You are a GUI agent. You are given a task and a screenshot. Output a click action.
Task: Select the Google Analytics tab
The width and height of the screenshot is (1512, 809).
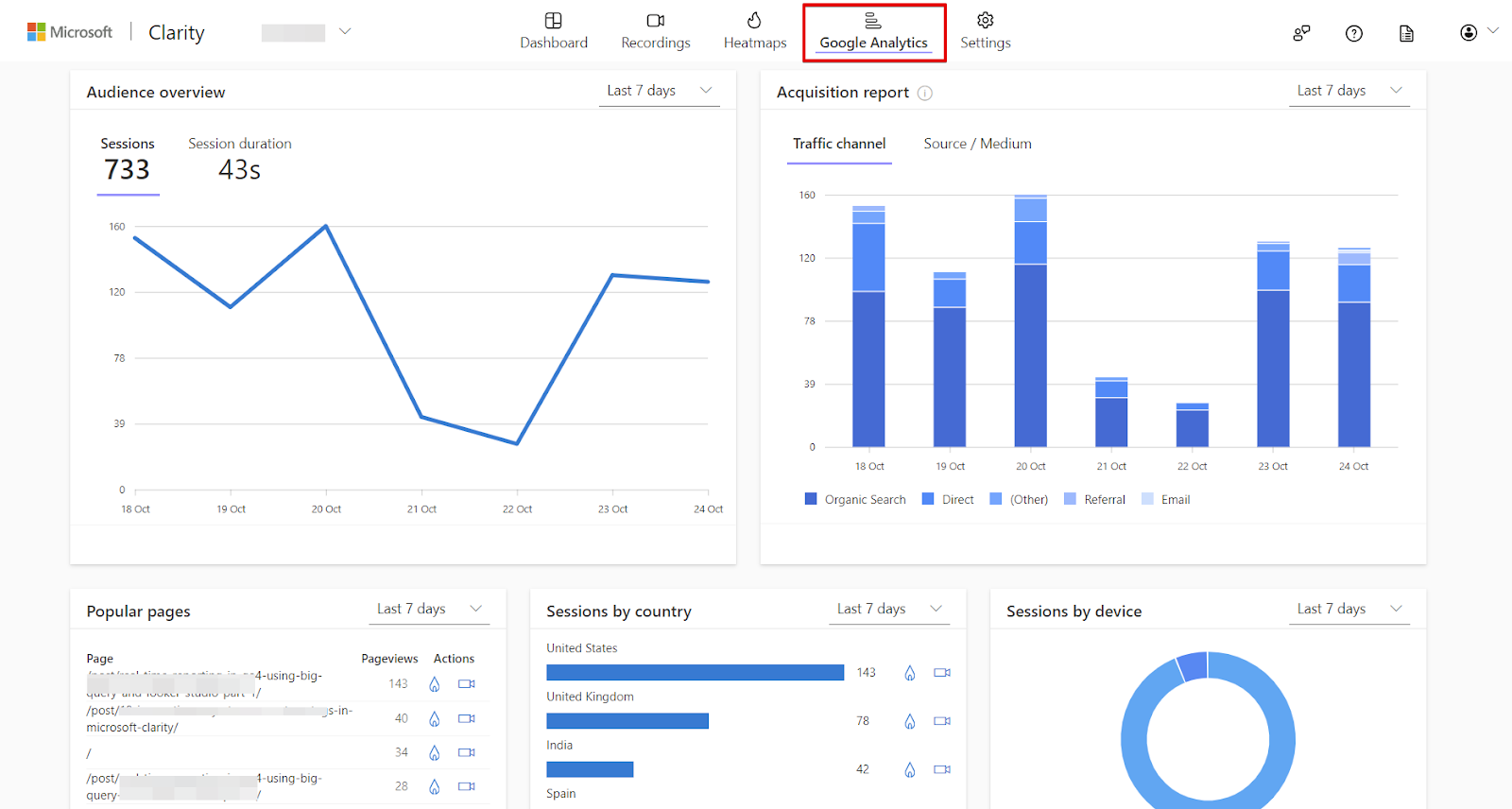coord(874,32)
